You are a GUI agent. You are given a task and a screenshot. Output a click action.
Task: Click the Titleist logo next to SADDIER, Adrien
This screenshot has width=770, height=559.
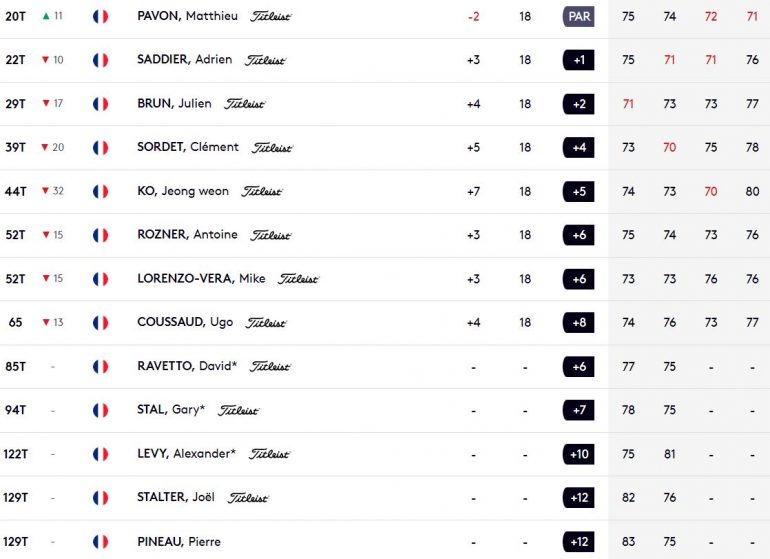265,60
